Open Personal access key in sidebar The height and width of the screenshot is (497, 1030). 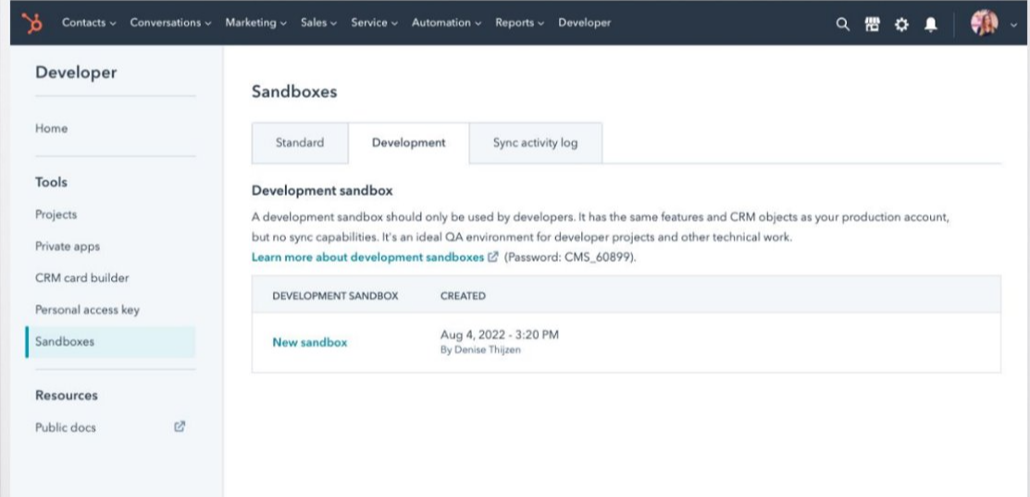click(x=87, y=310)
